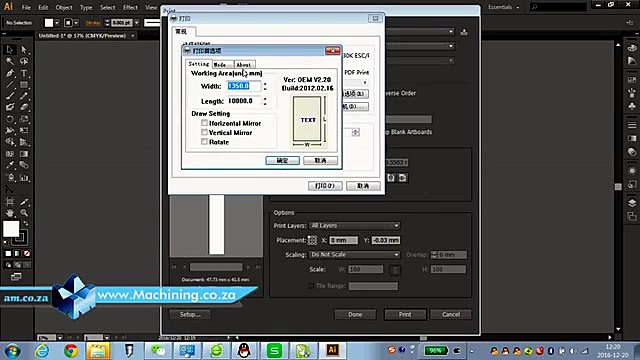Select the Artboard tool
This screenshot has height=360, width=640.
pyautogui.click(x=9, y=202)
